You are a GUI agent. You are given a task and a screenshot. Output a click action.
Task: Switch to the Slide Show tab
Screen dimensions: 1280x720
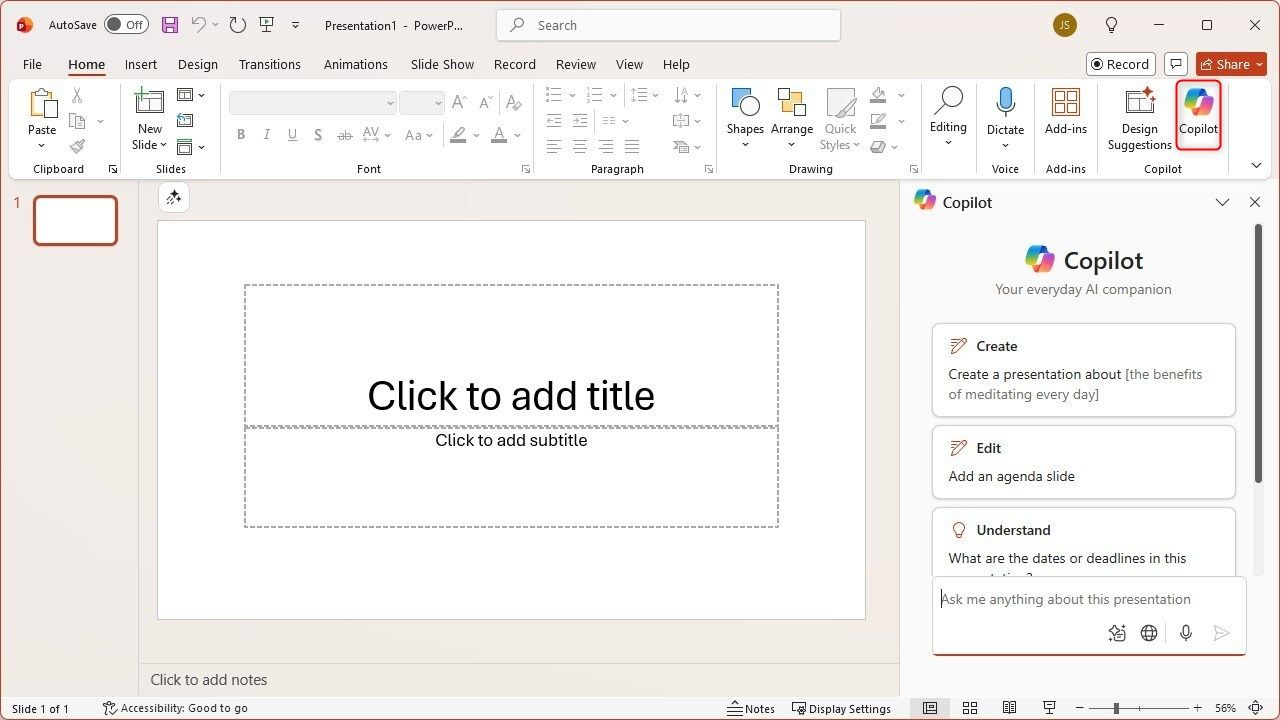pyautogui.click(x=442, y=64)
